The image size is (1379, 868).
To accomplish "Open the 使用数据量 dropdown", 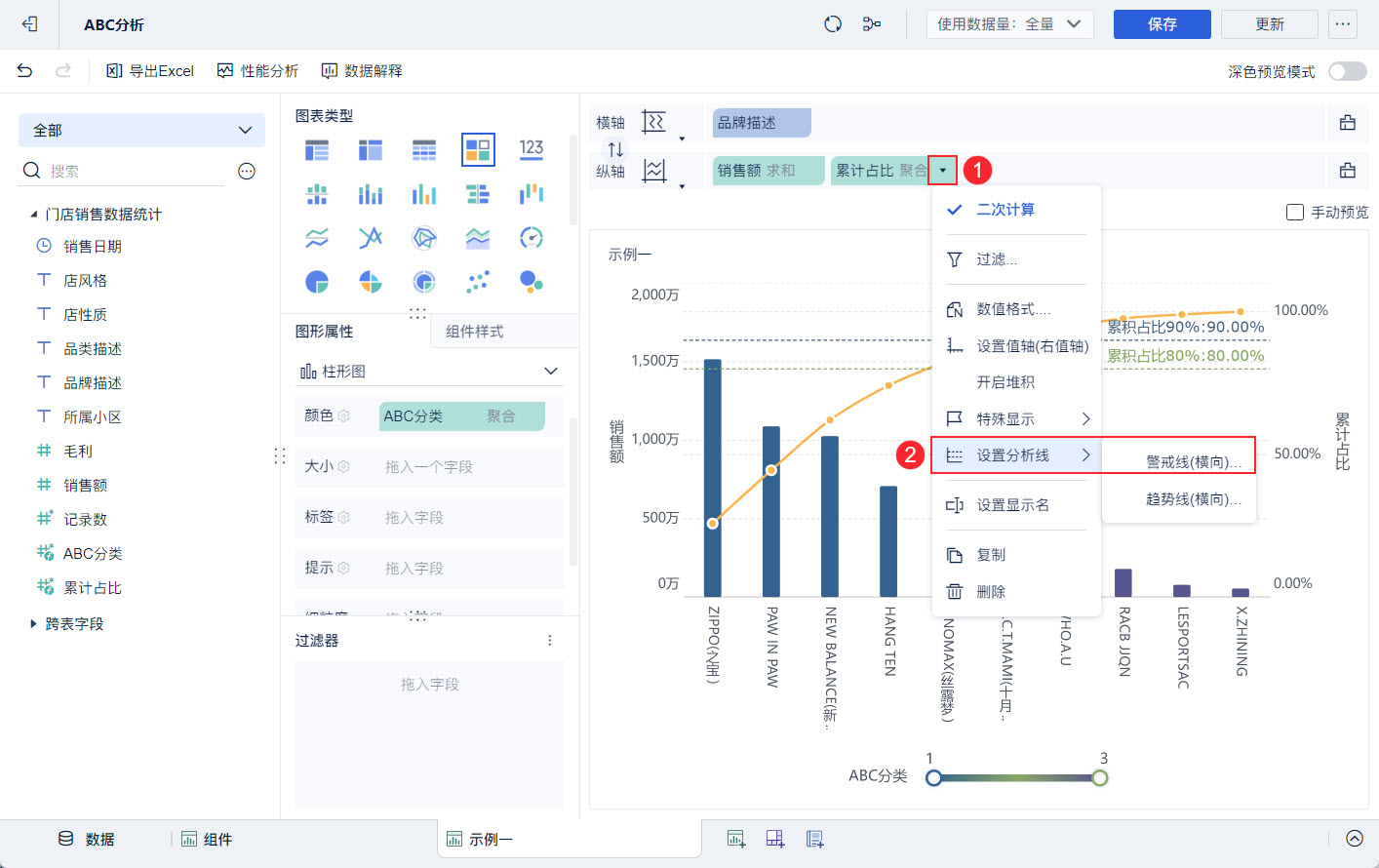I will pos(1009,24).
